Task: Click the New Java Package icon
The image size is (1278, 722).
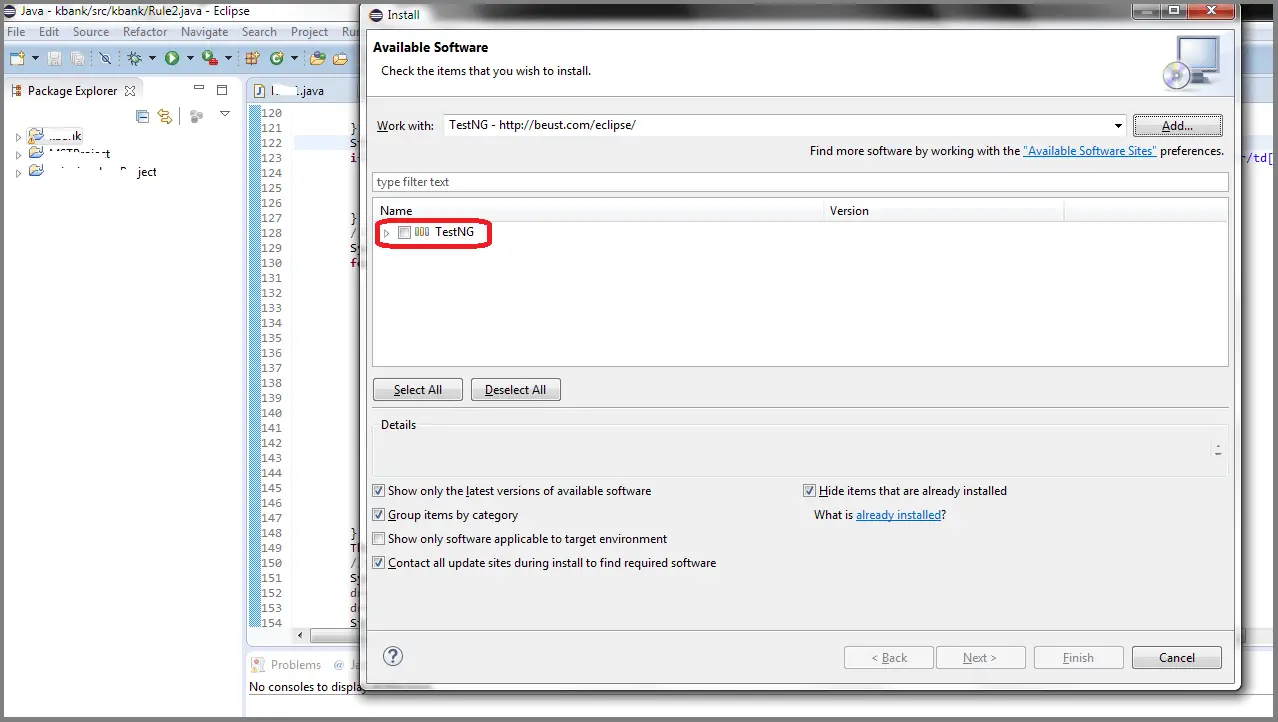Action: (253, 59)
